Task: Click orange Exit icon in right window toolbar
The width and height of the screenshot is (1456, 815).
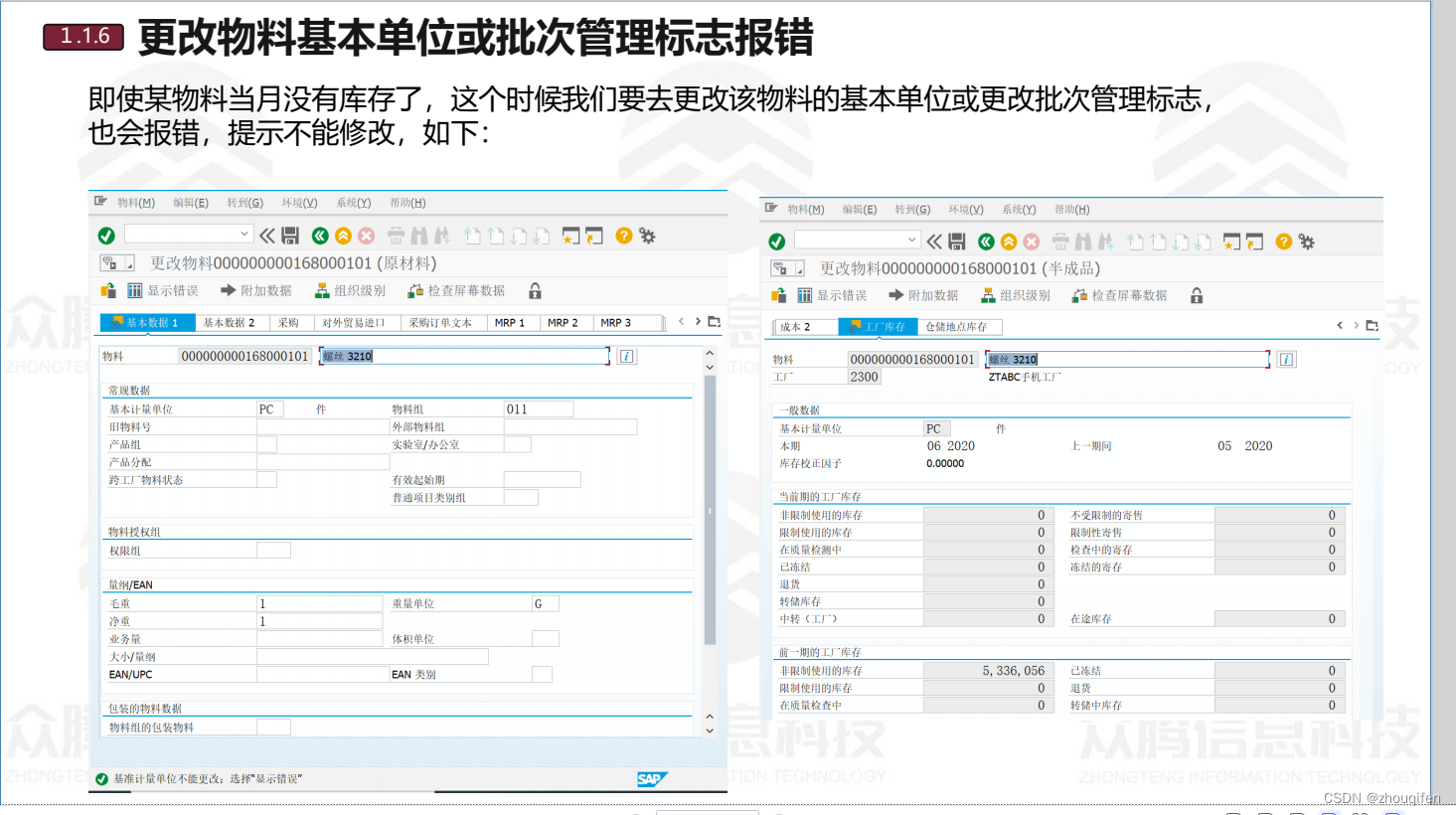Action: (x=1009, y=242)
